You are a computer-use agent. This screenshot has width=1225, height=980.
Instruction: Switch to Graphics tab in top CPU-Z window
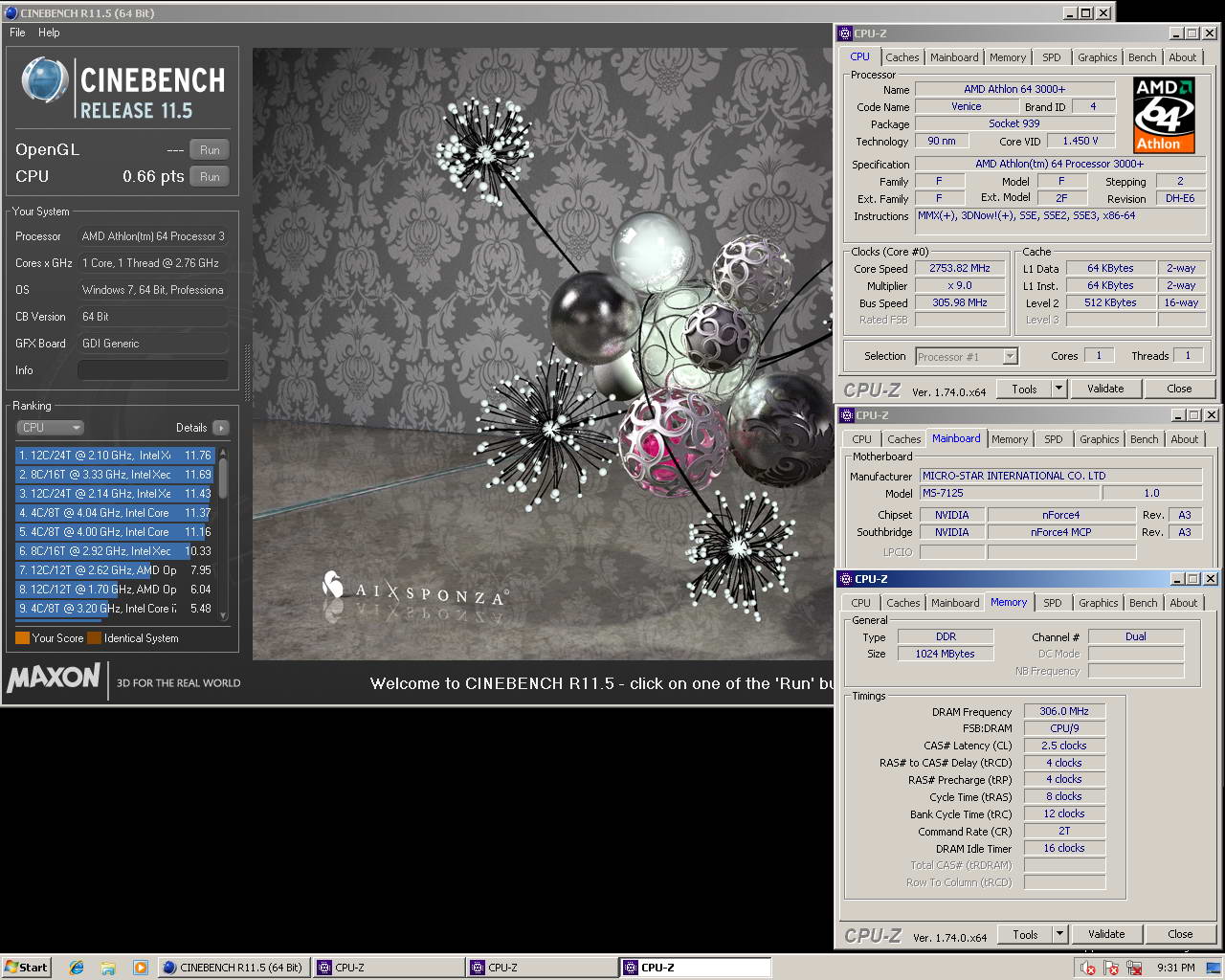click(1097, 57)
